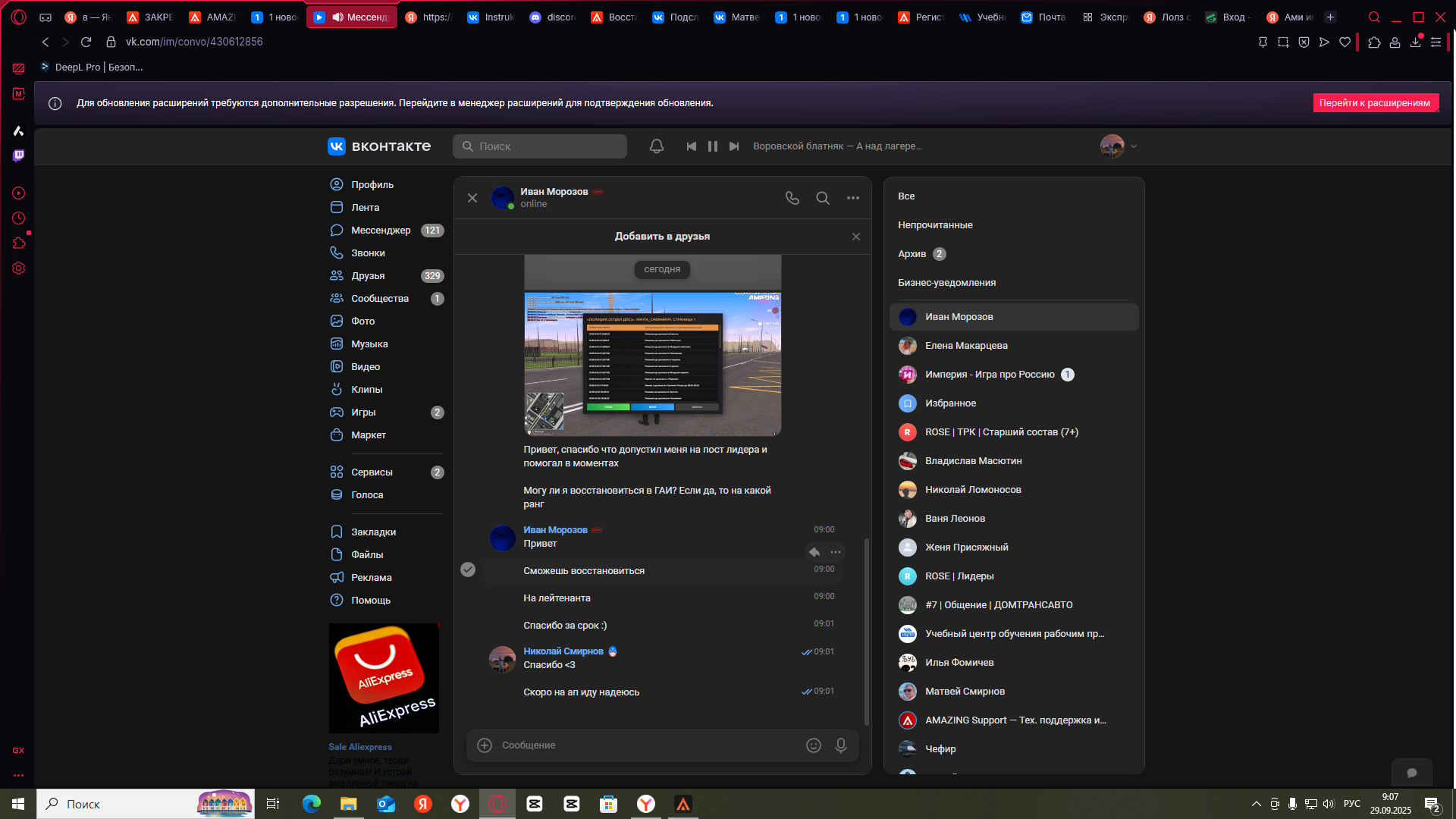
Task: Open the chat three-dots options menu
Action: [x=853, y=198]
